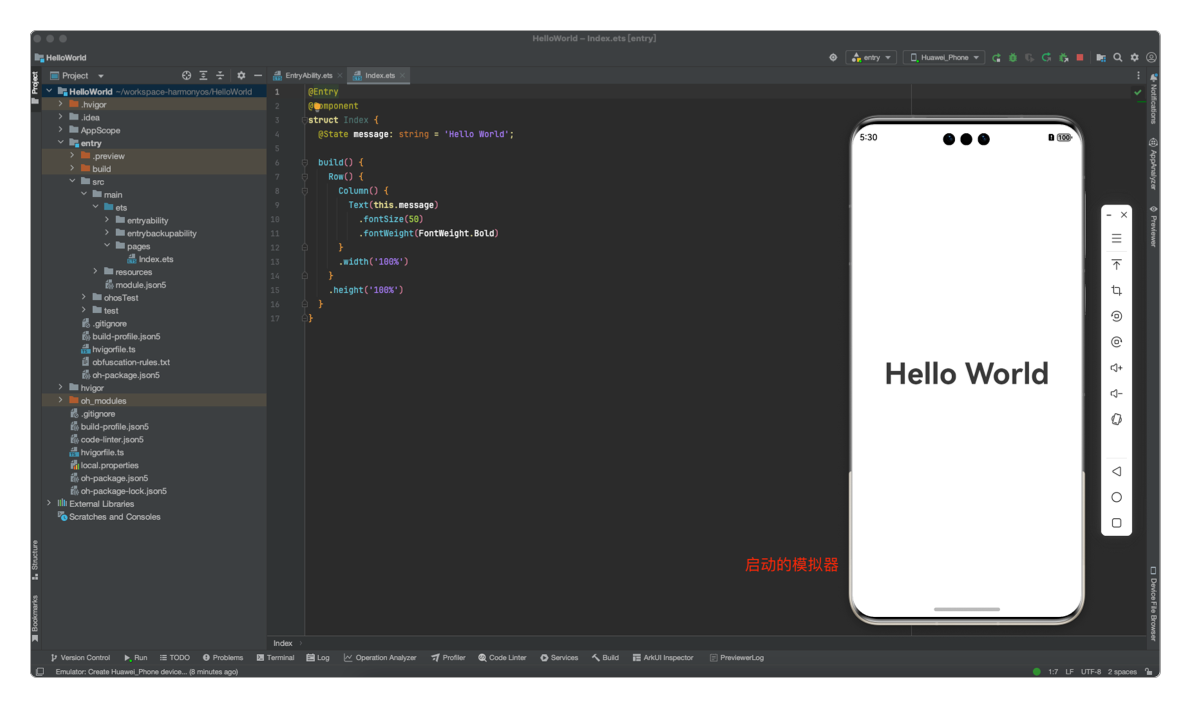Screen dimensions: 1191x708
Task: Open Project Structure from the toolbar
Action: click(x=1101, y=58)
